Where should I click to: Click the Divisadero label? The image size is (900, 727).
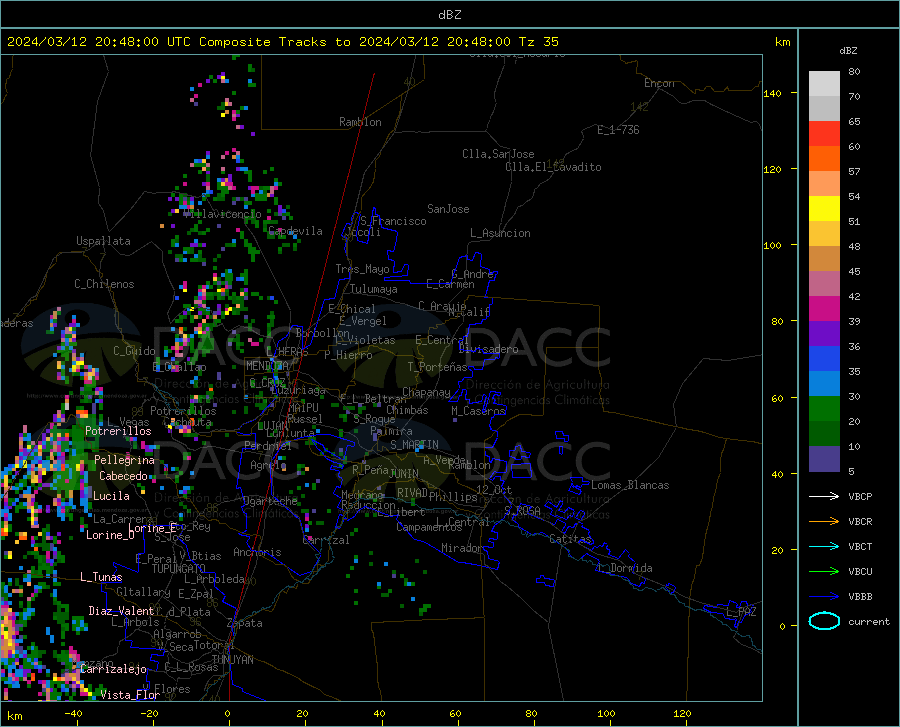pyautogui.click(x=488, y=349)
